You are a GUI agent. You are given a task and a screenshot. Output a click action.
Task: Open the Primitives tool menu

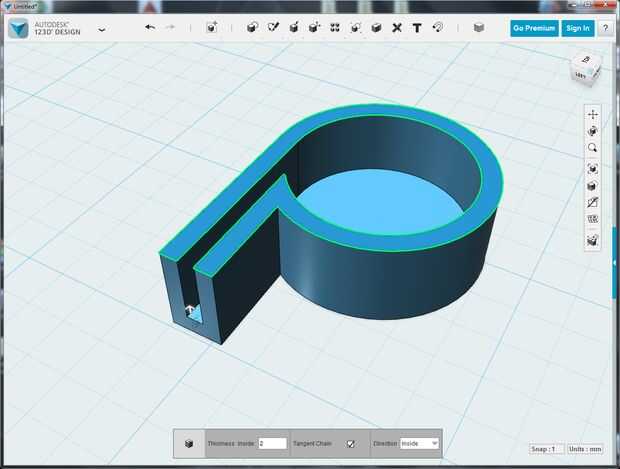tap(252, 27)
